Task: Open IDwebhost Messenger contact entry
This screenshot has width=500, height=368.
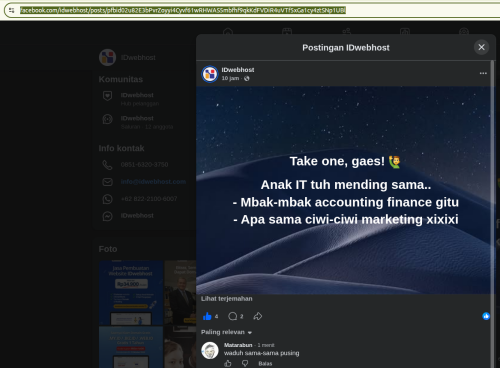Action: click(137, 216)
